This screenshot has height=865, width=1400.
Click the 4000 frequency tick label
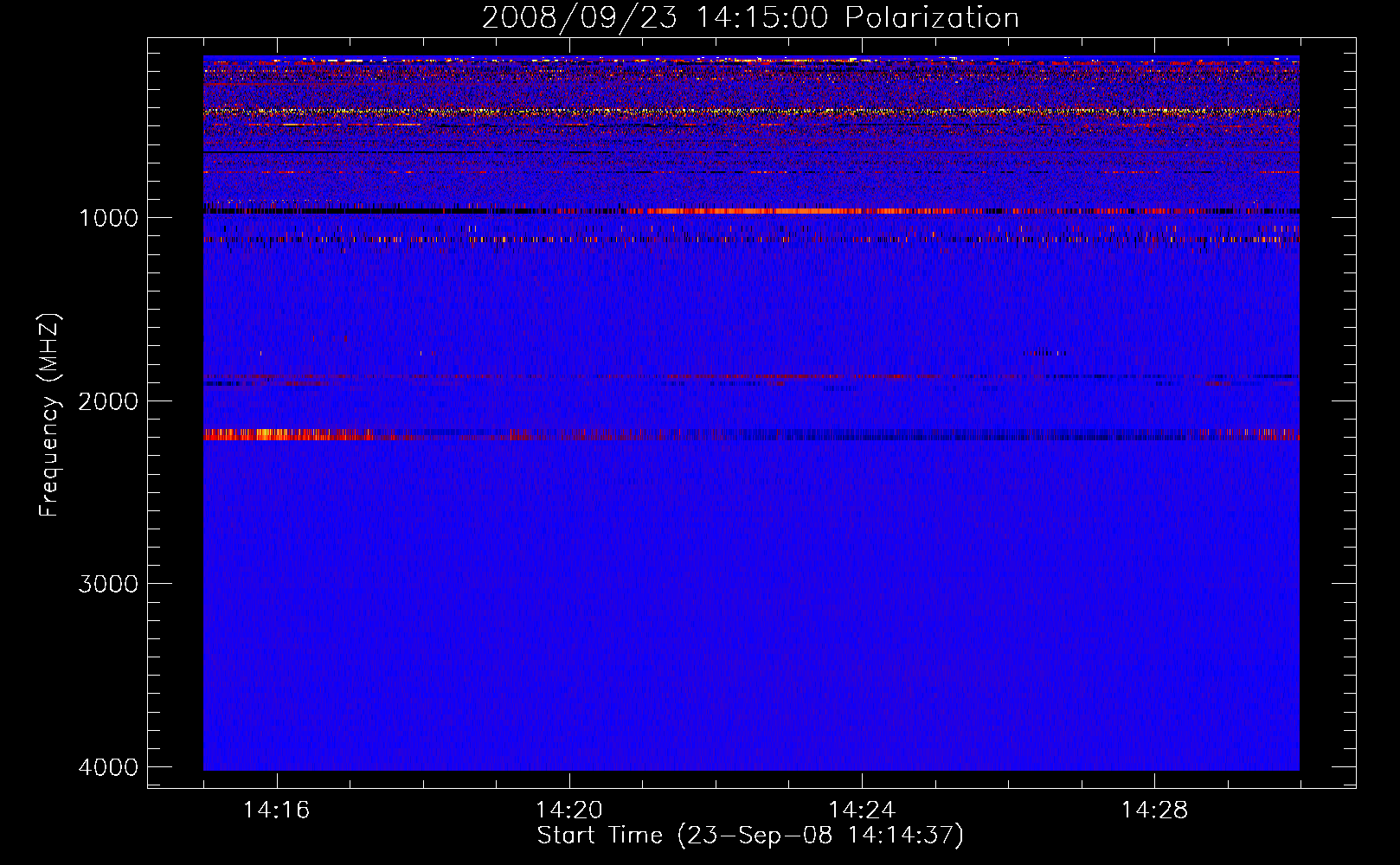pos(108,767)
